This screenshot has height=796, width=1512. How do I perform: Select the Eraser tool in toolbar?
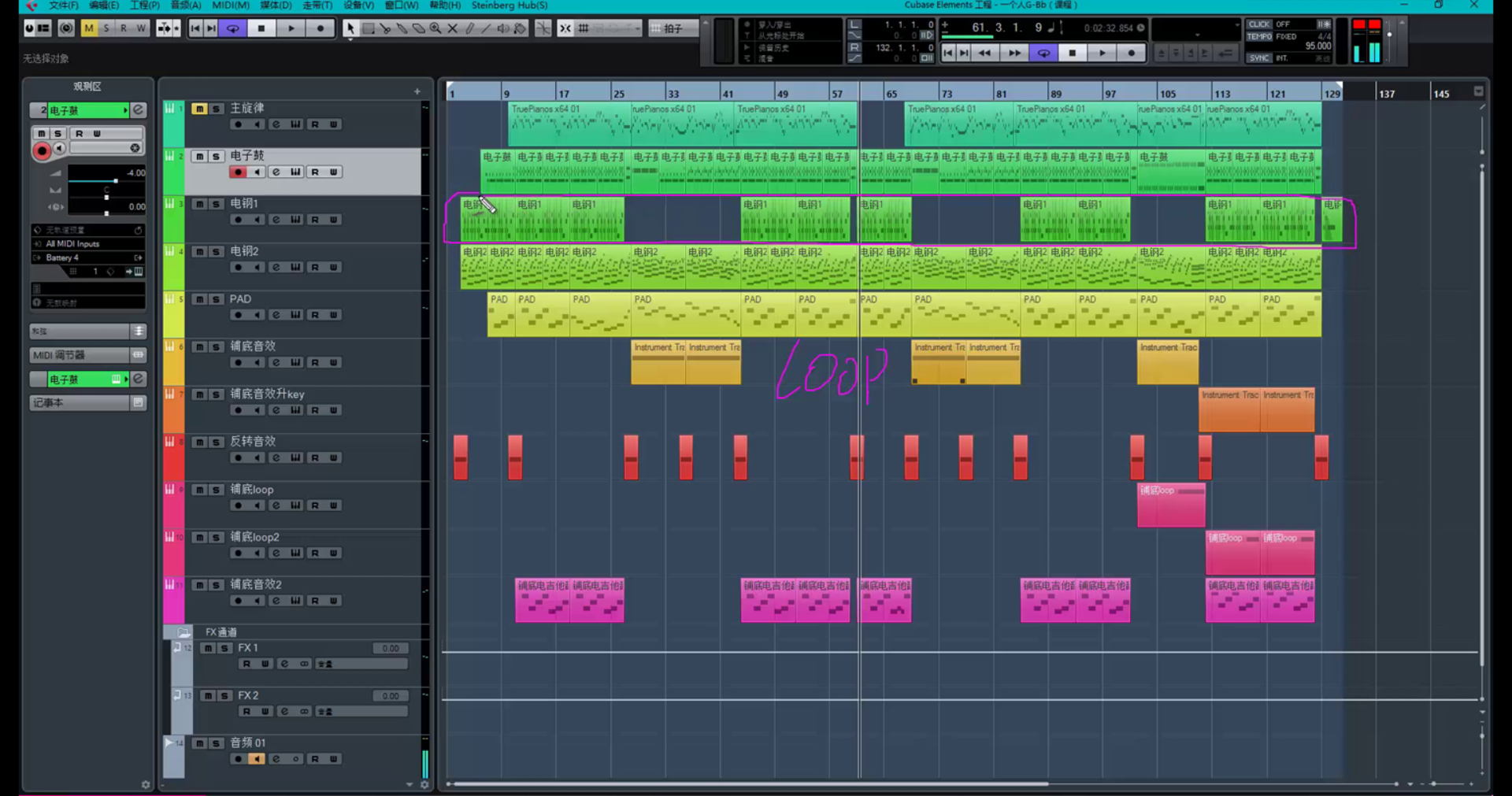419,28
